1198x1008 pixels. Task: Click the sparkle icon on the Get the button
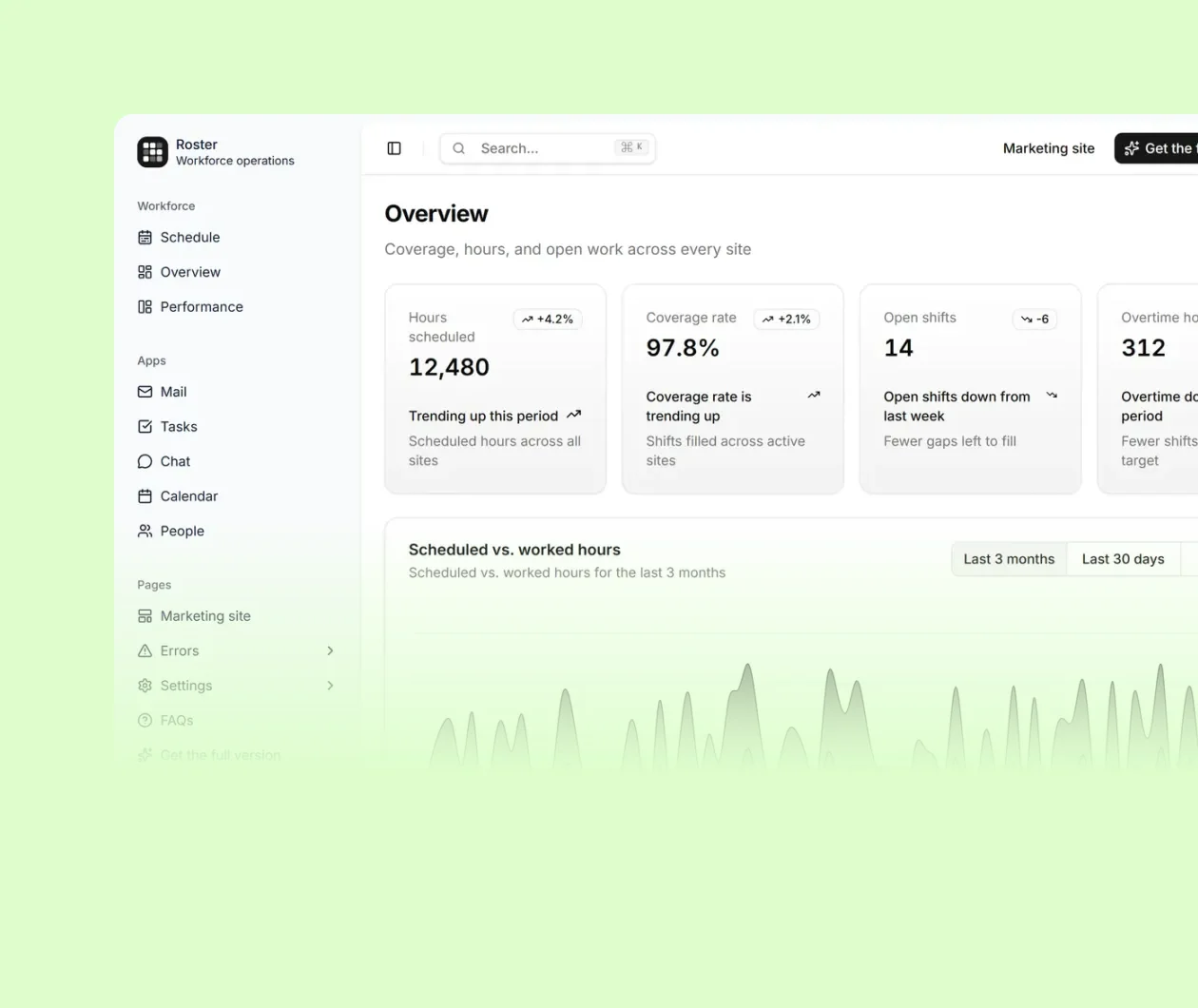pyautogui.click(x=1131, y=148)
